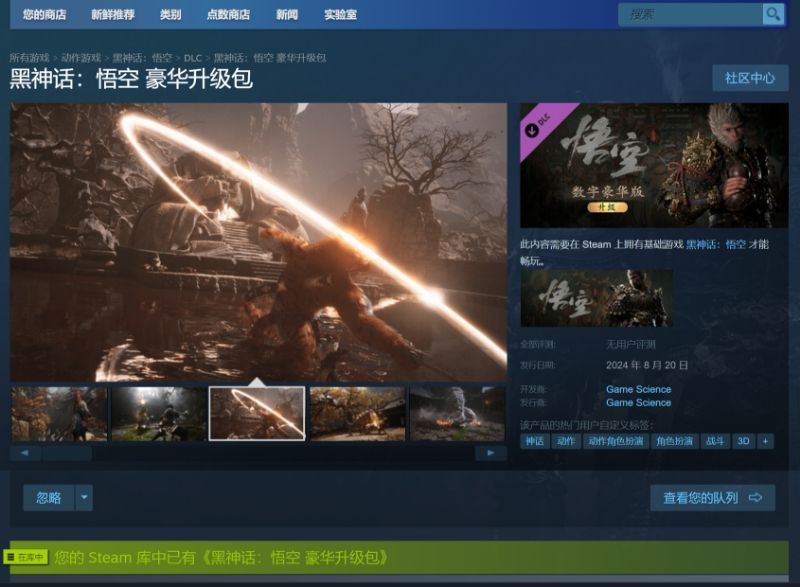The width and height of the screenshot is (800, 587).
Task: Click the 黑神话:悟空 breadcrumb after 动作游戏
Action: [142, 58]
